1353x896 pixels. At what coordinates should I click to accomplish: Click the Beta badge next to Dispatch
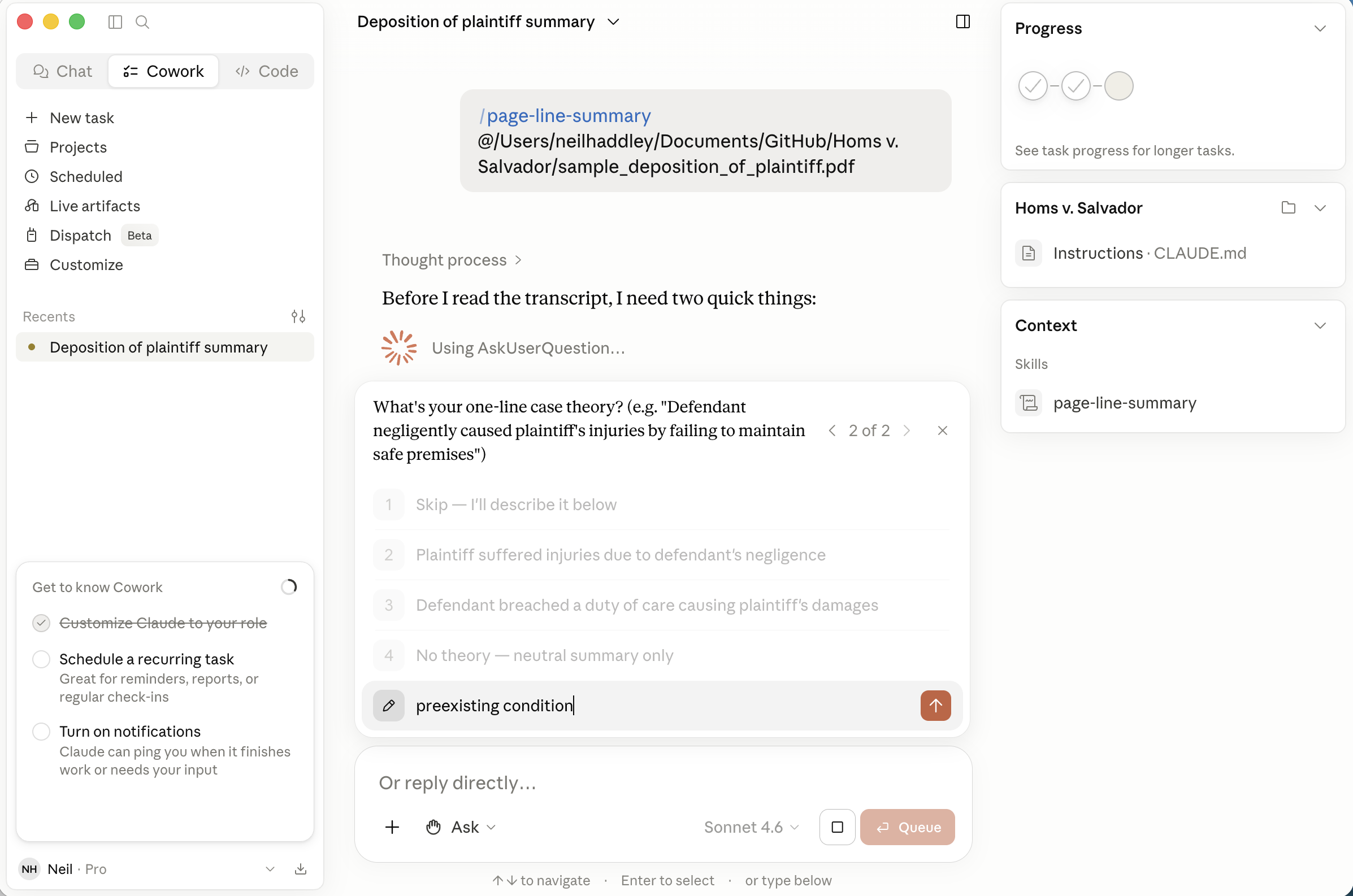140,236
